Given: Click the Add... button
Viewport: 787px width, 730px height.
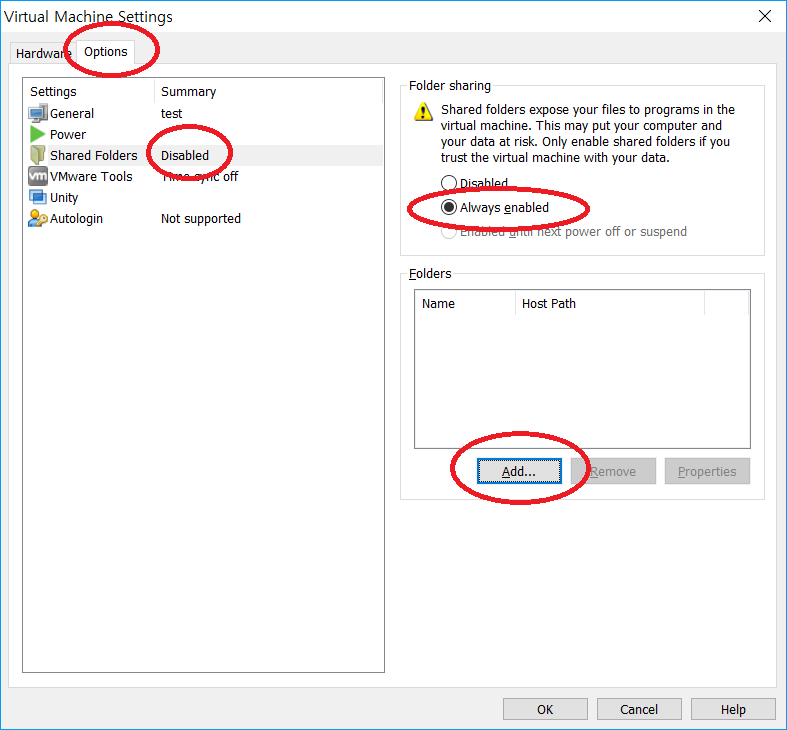Looking at the screenshot, I should 519,471.
